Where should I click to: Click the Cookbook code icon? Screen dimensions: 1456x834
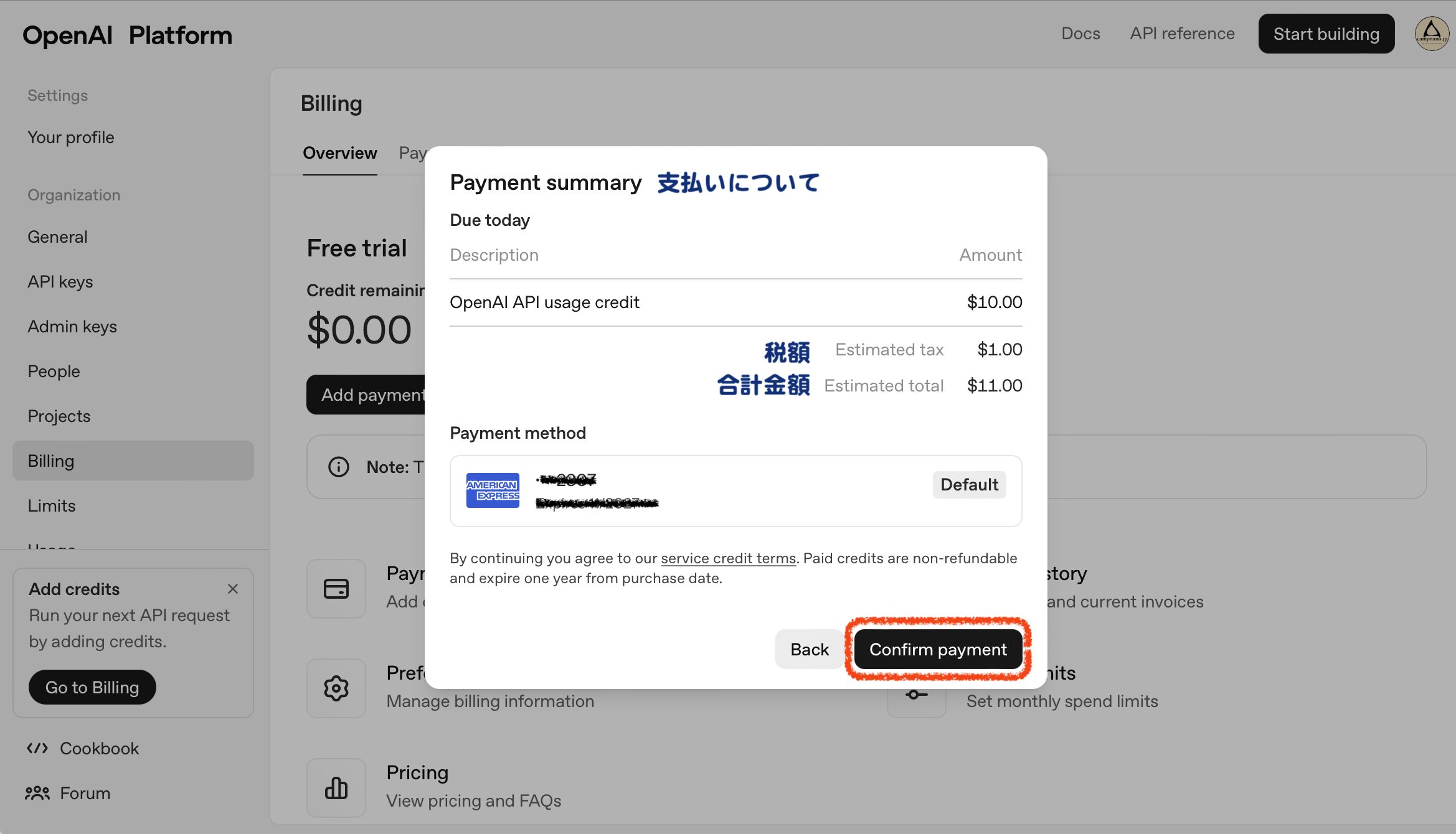[x=37, y=748]
